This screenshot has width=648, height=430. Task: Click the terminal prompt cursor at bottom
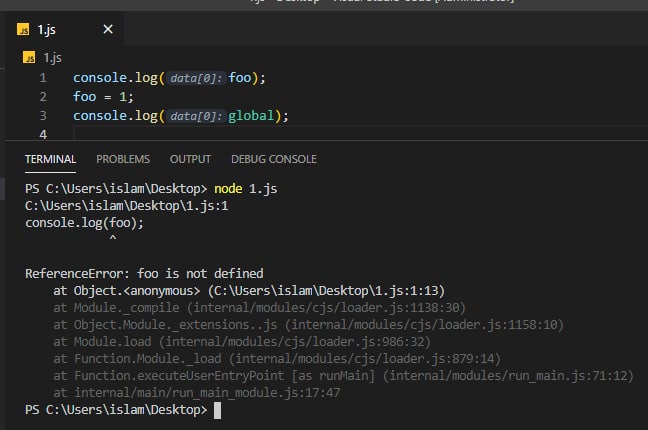tap(217, 411)
